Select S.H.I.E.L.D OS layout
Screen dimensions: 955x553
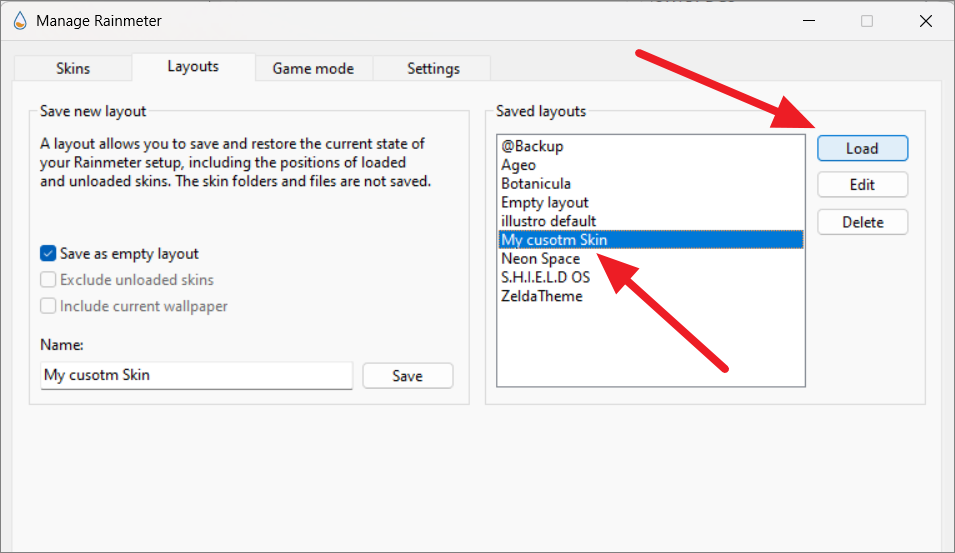click(651, 277)
